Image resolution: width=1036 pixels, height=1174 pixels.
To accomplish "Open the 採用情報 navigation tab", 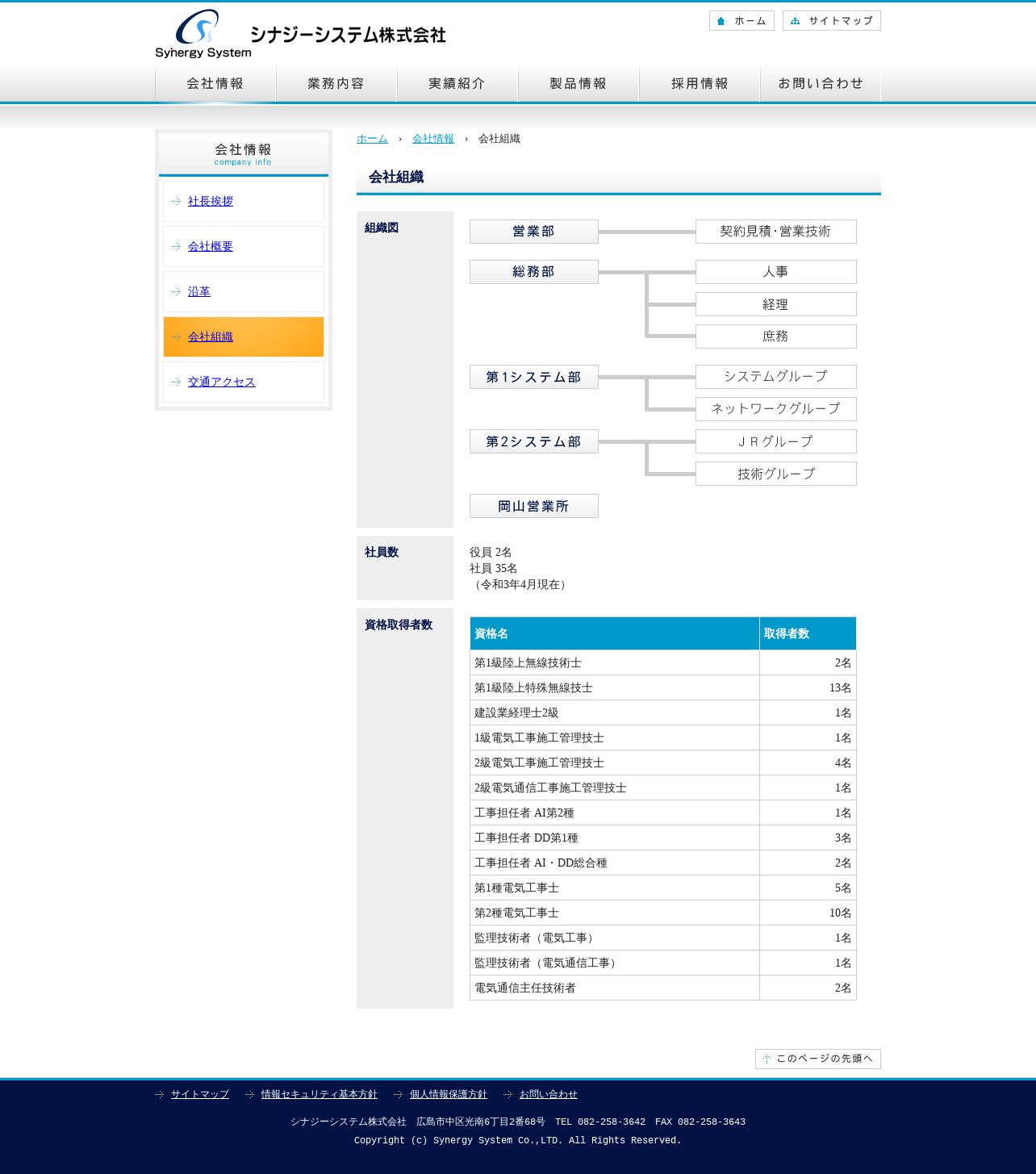I will coord(700,84).
